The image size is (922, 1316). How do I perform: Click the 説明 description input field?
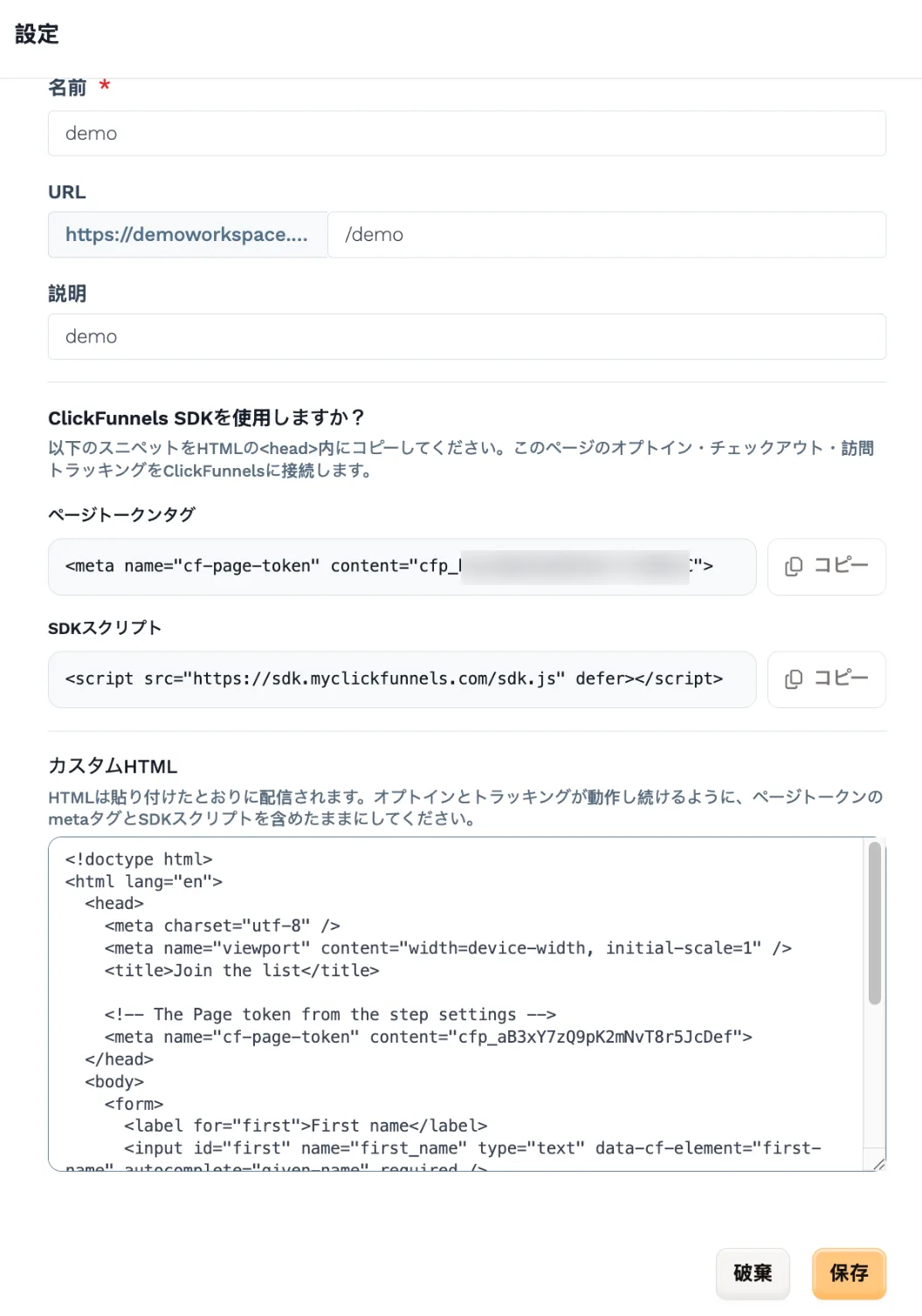[467, 337]
